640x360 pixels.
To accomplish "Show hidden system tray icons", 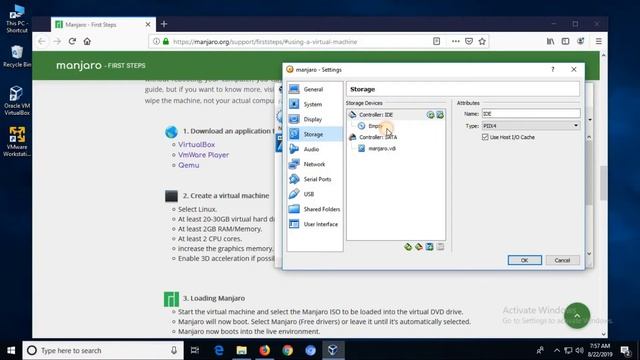I will click(556, 350).
